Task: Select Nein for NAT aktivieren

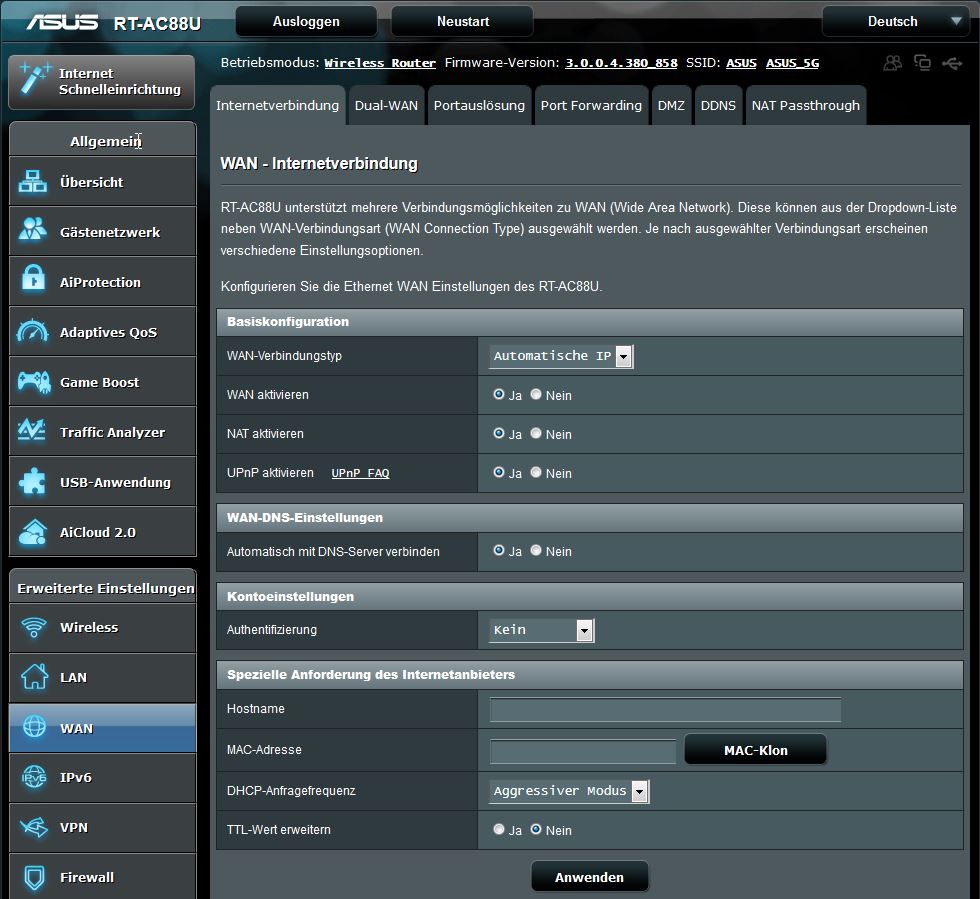Action: click(536, 433)
